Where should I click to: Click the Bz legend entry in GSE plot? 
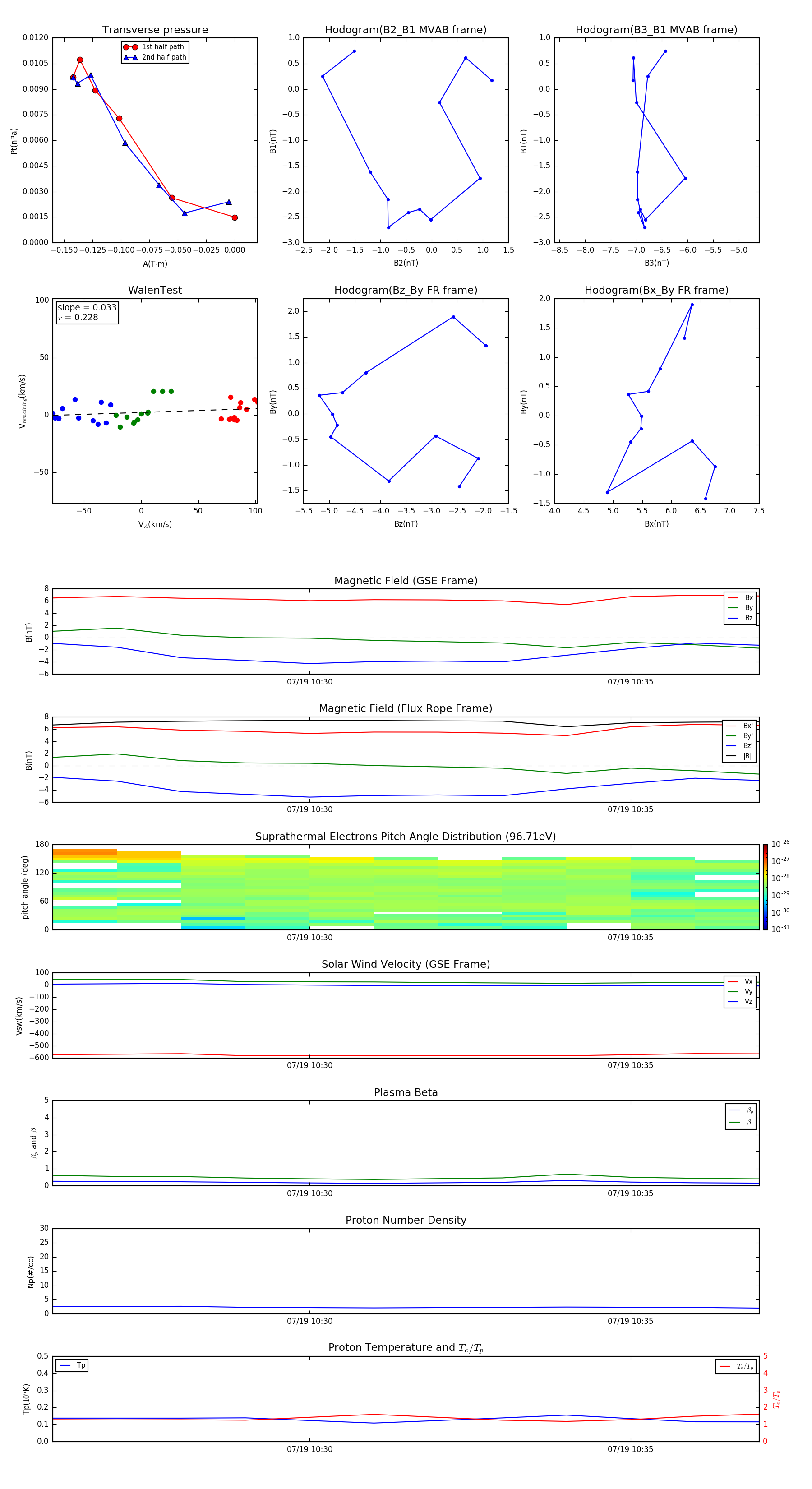pos(740,618)
